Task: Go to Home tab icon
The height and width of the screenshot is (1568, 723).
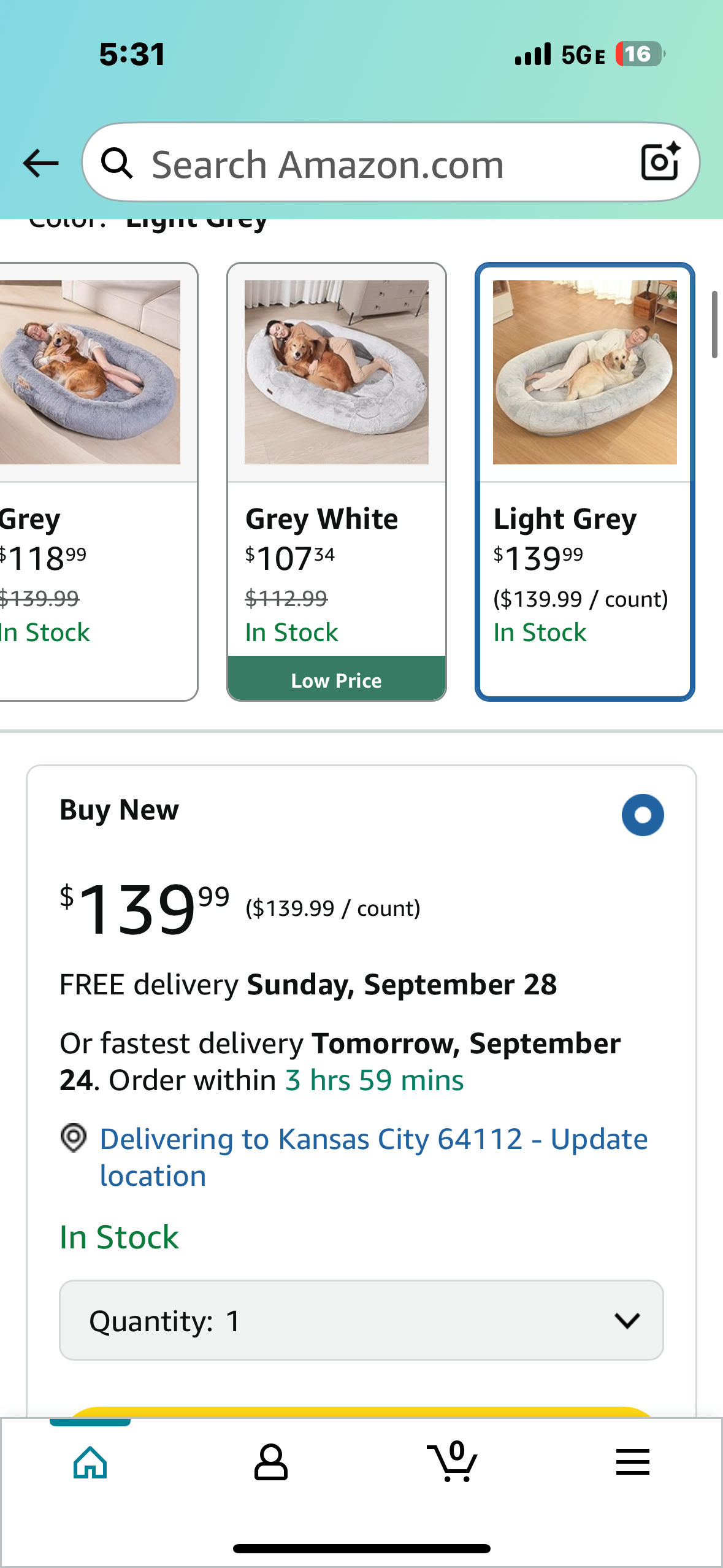Action: (90, 1462)
